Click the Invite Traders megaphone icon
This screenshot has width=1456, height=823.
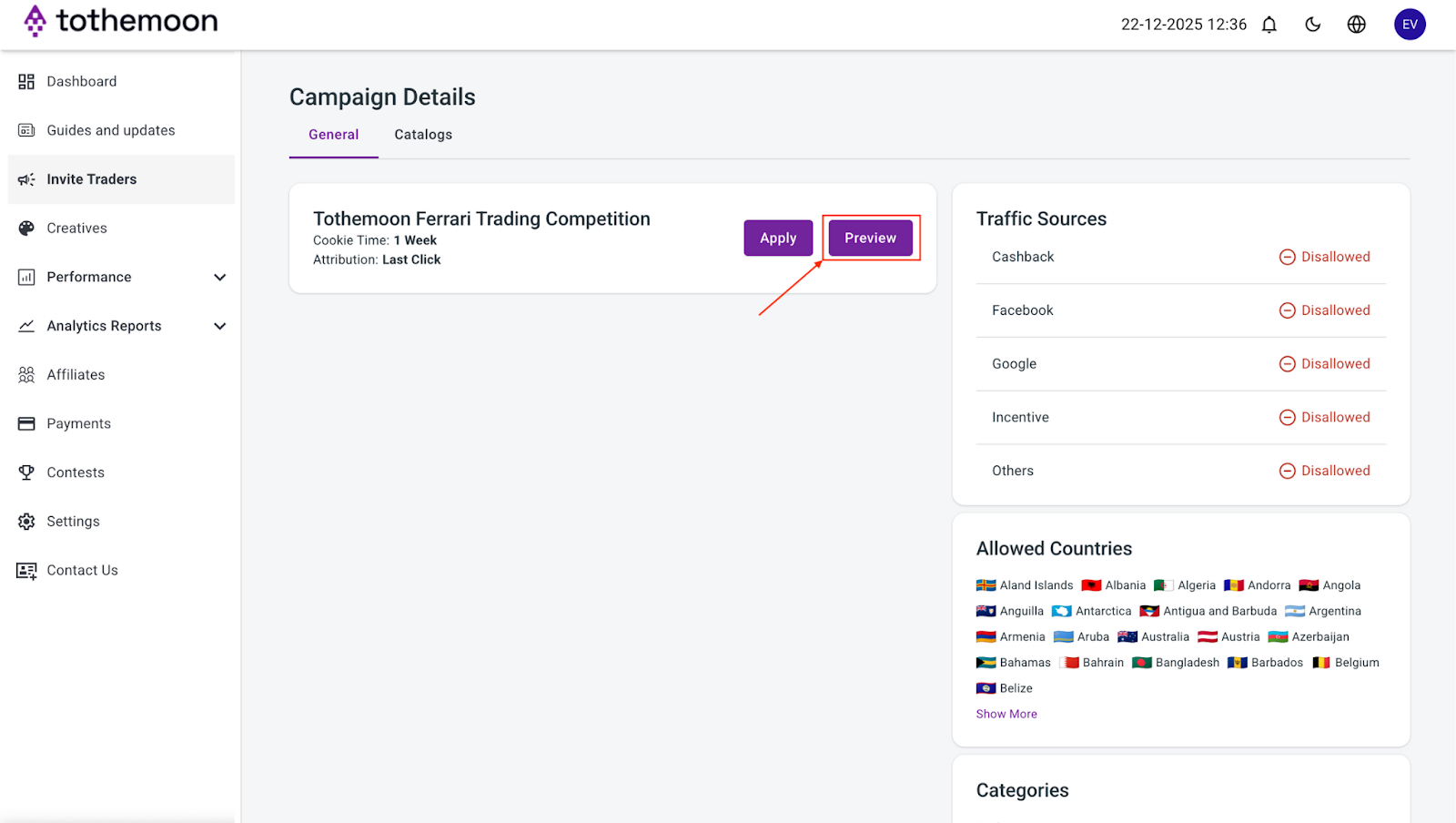coord(26,179)
